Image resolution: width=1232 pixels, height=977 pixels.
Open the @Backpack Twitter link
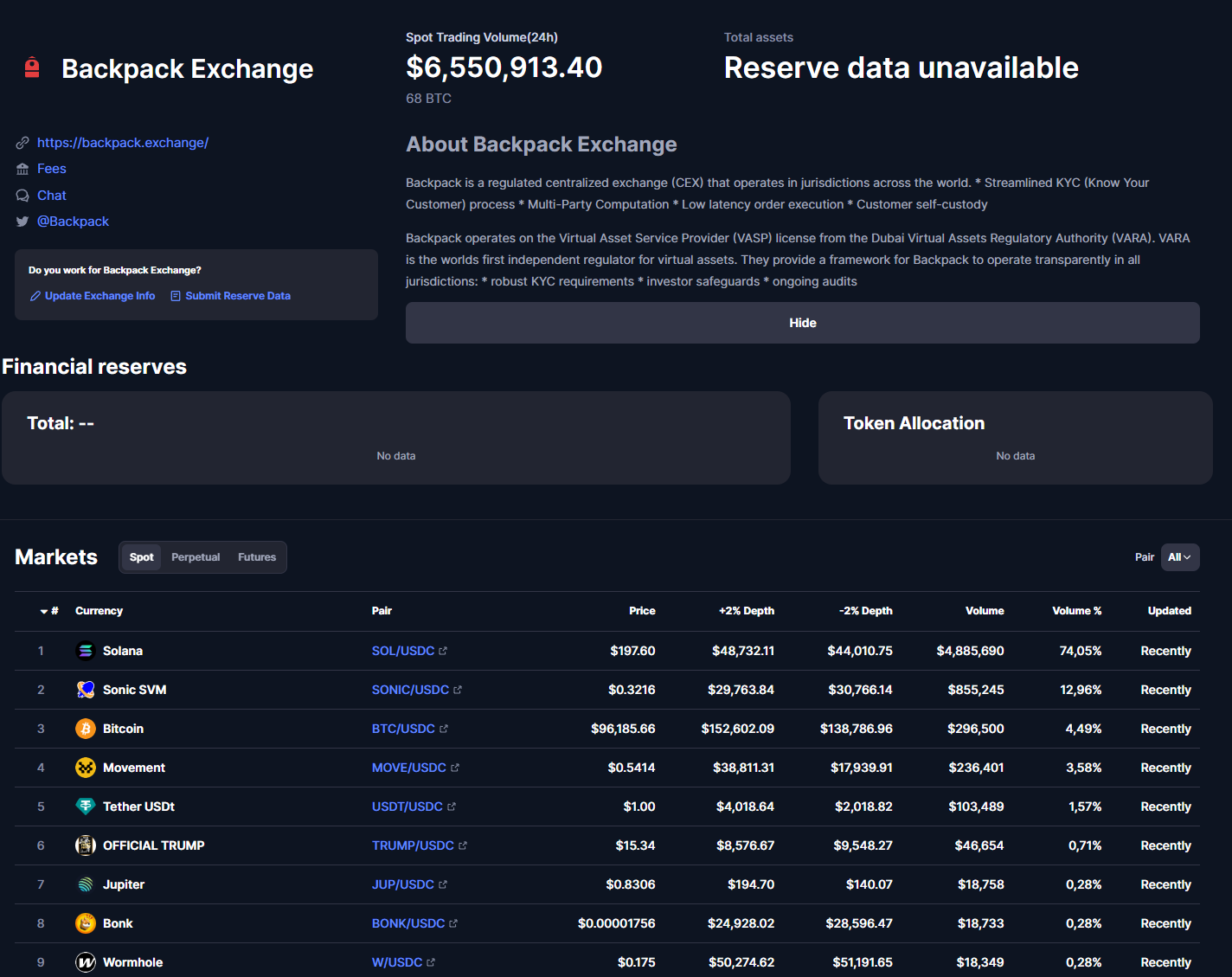(73, 222)
